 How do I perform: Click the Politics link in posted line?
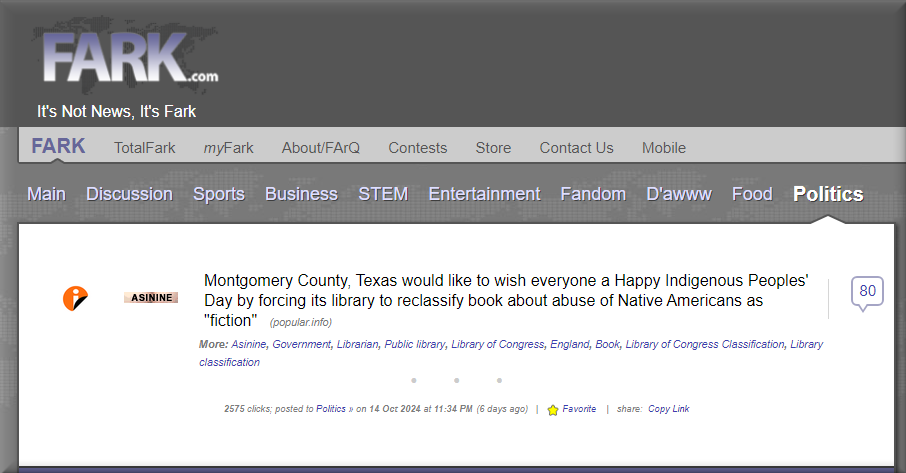(331, 409)
